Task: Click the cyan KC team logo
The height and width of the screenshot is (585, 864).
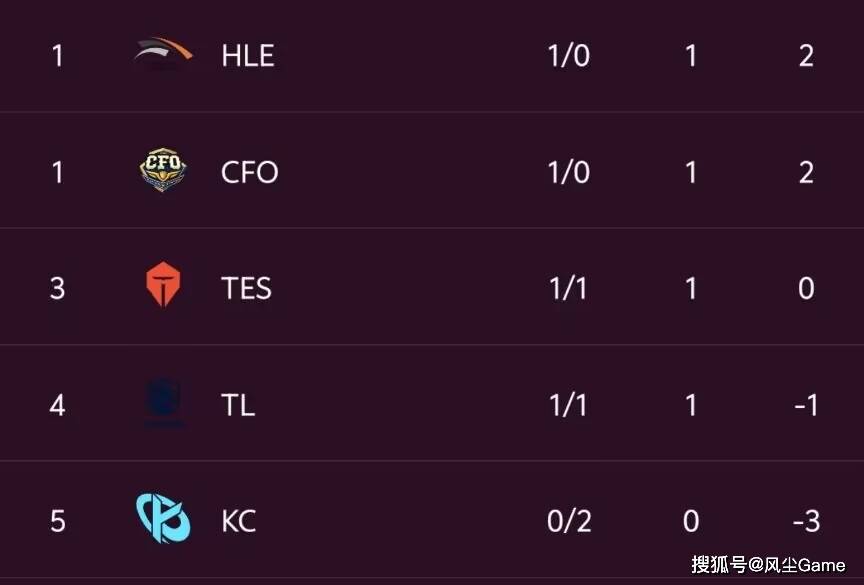Action: coord(162,519)
